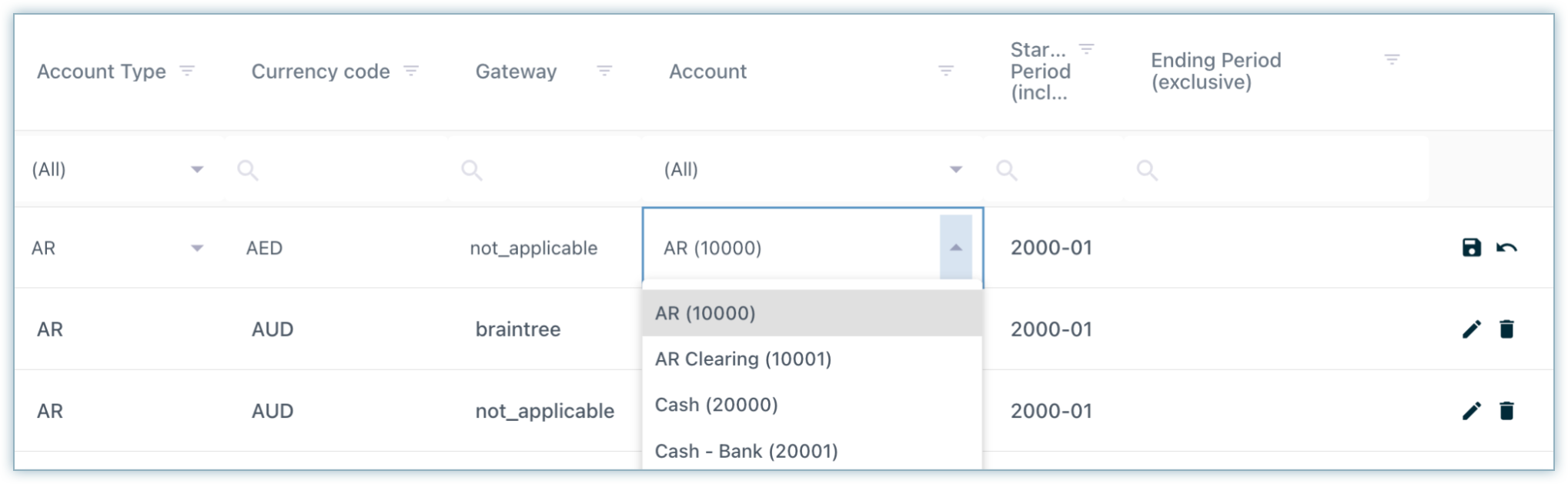Open the Gateway column filter icon

pos(604,71)
